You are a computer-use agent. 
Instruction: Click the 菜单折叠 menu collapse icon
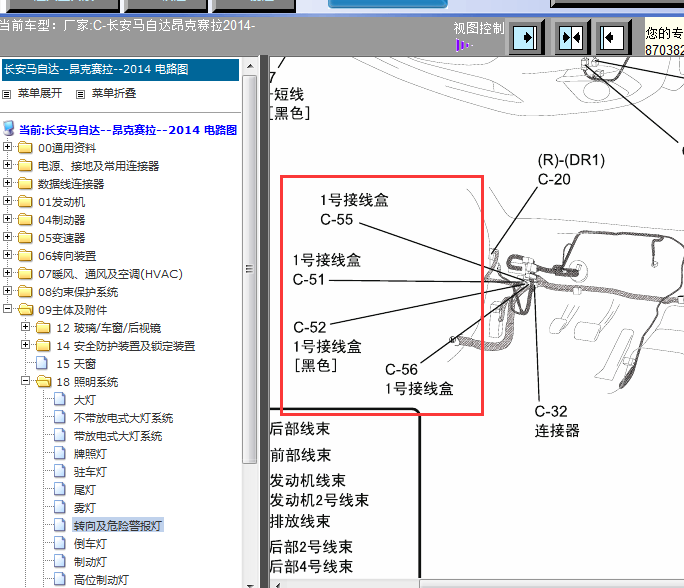tap(80, 94)
